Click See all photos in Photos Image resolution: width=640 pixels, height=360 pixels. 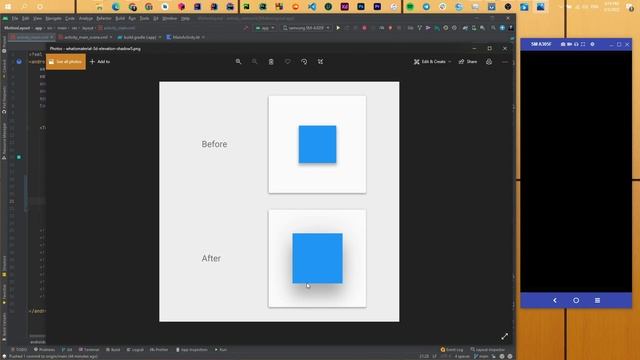(66, 62)
